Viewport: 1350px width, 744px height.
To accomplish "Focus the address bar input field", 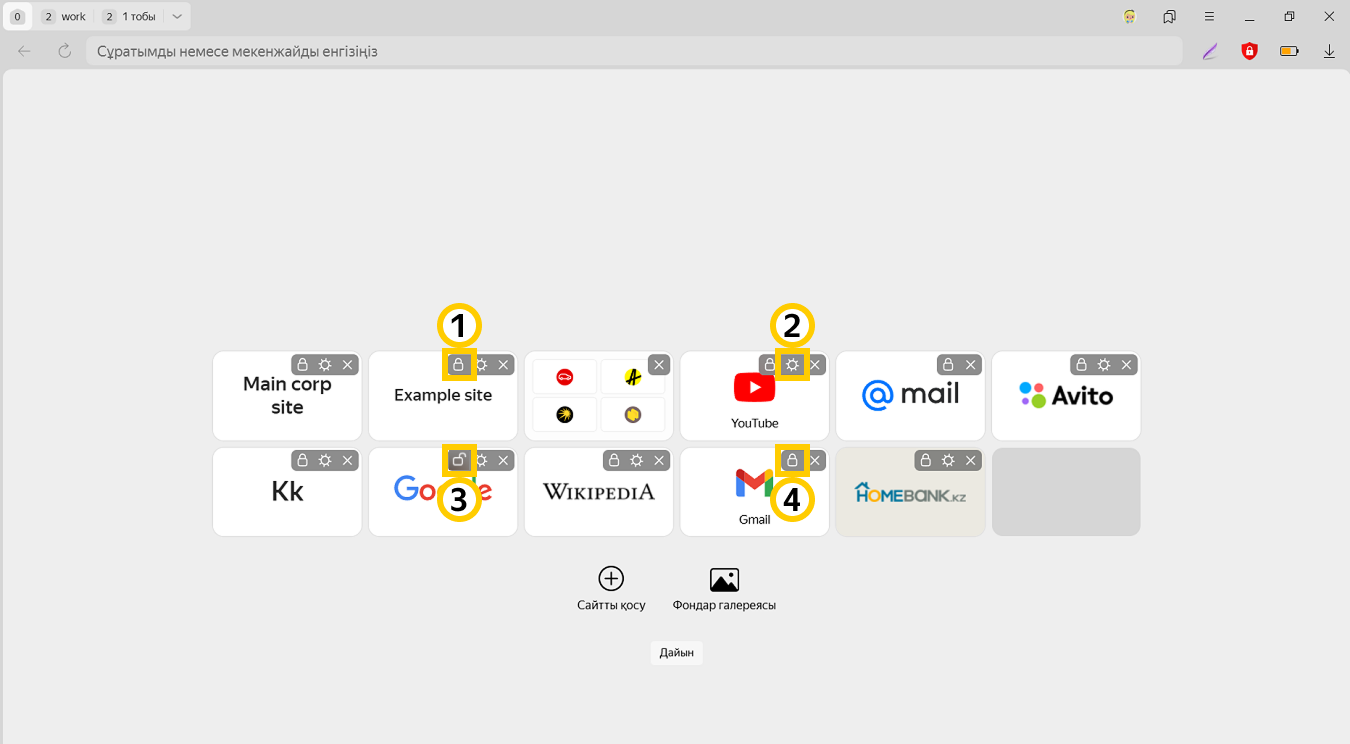I will click(630, 51).
